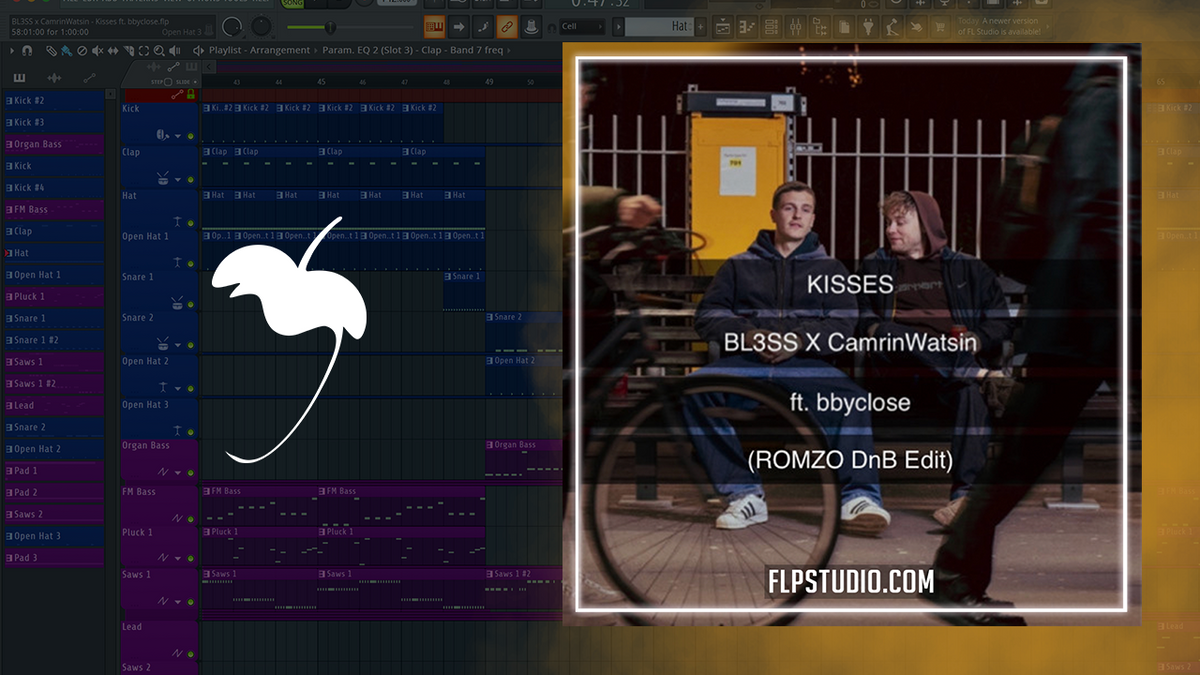This screenshot has width=1200, height=675.
Task: Open the newer FL Studio version notification link
Action: pos(1000,26)
